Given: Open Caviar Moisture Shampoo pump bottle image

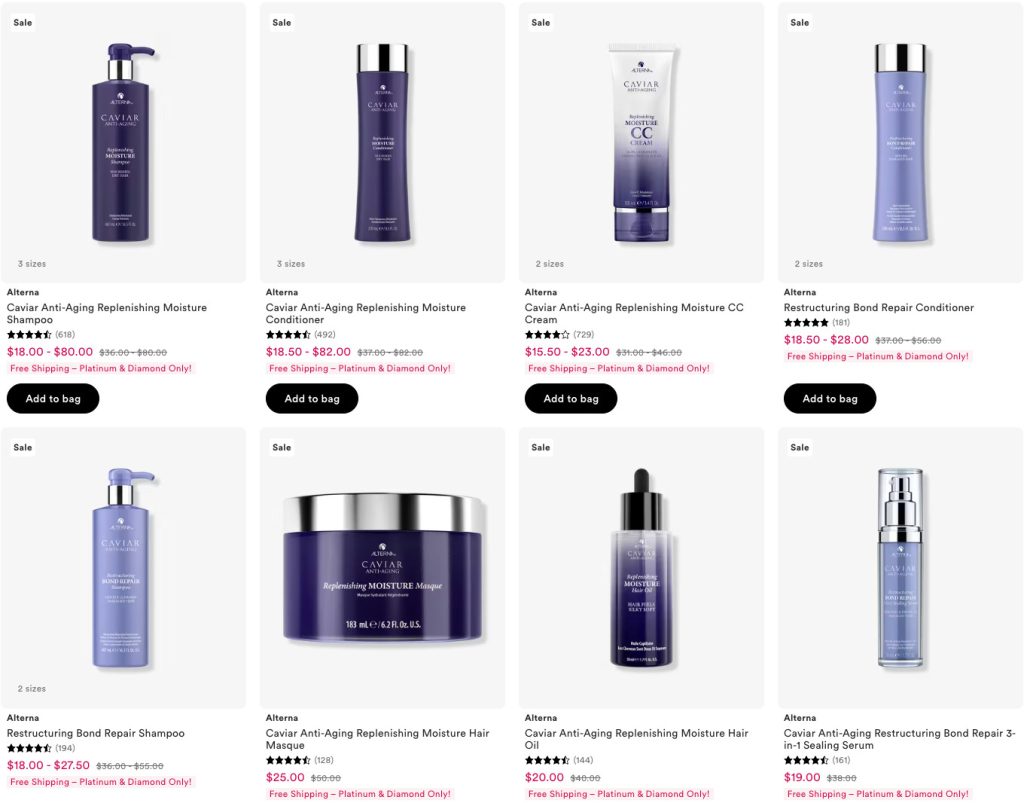Looking at the screenshot, I should 123,142.
